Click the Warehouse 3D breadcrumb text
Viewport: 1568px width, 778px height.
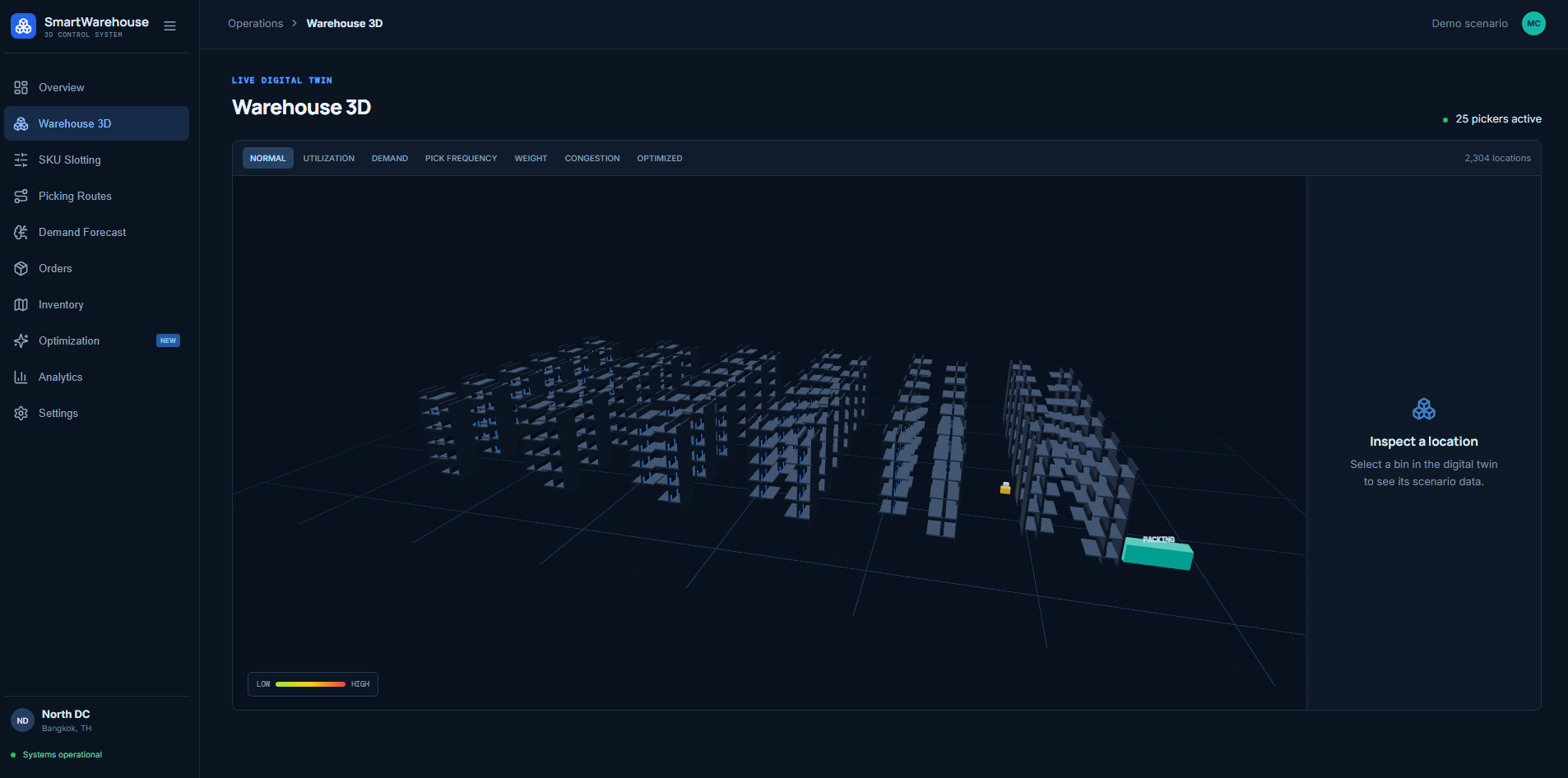coord(345,24)
